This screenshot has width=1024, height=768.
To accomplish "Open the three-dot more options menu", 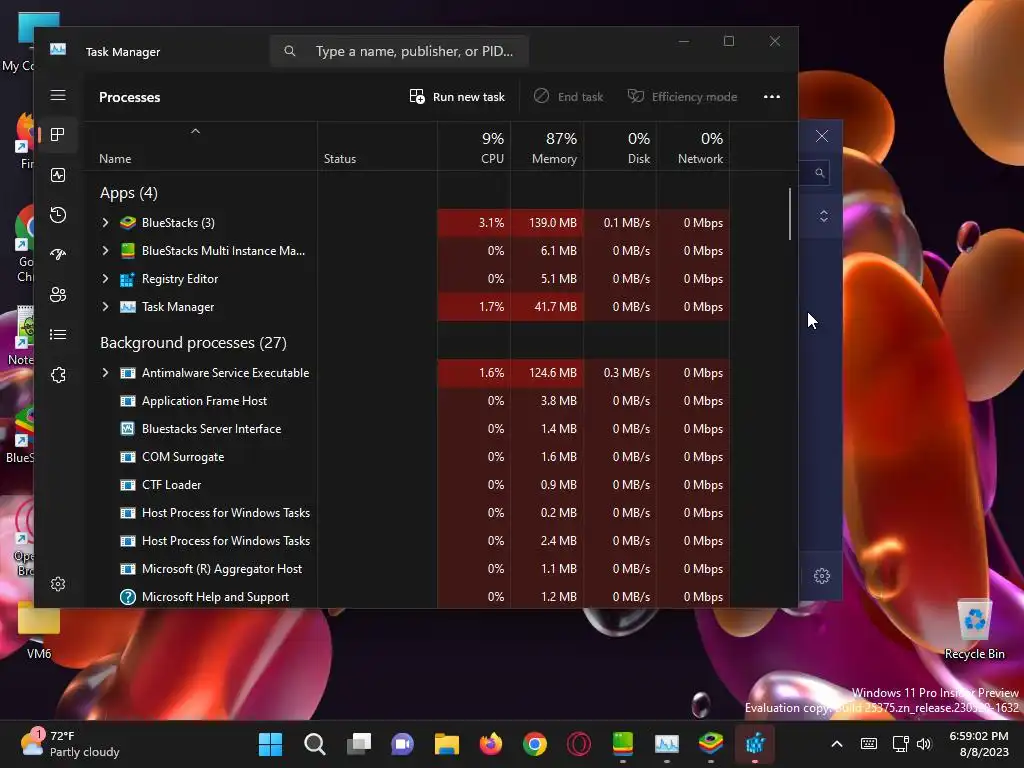I will coord(772,97).
